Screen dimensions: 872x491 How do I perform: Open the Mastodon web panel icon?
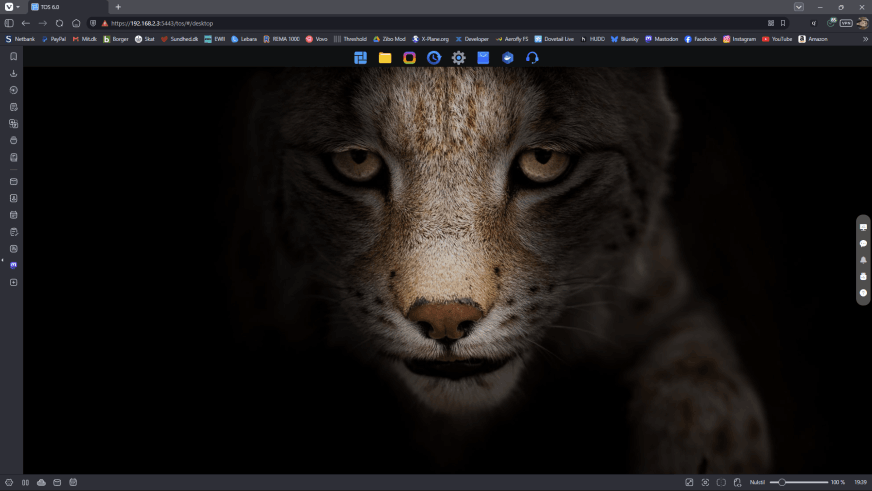click(13, 265)
